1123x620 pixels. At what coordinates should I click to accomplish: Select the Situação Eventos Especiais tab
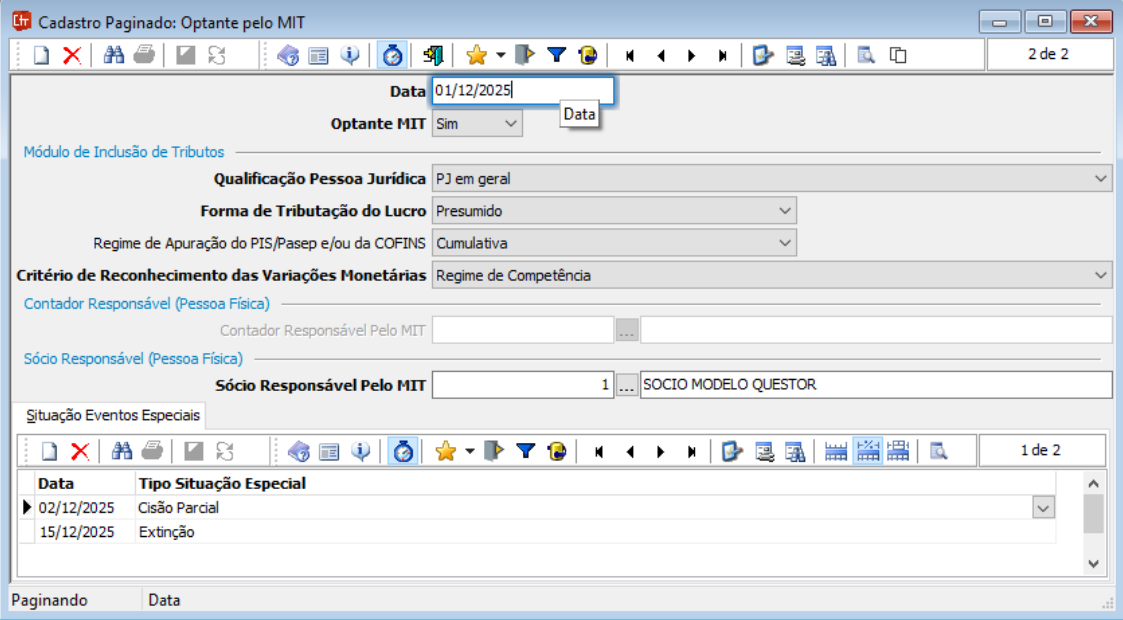pos(108,415)
